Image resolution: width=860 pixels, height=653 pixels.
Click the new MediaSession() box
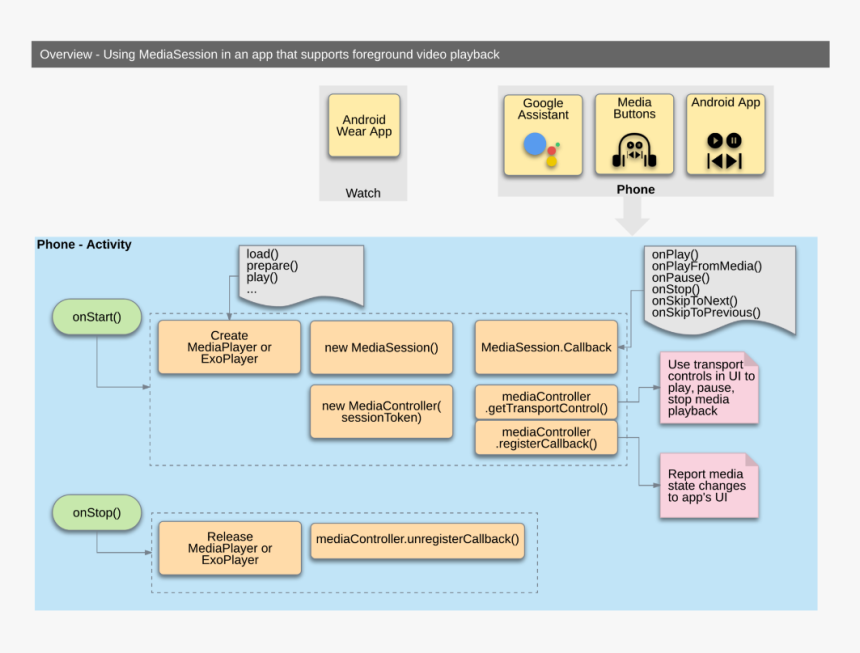[x=381, y=348]
